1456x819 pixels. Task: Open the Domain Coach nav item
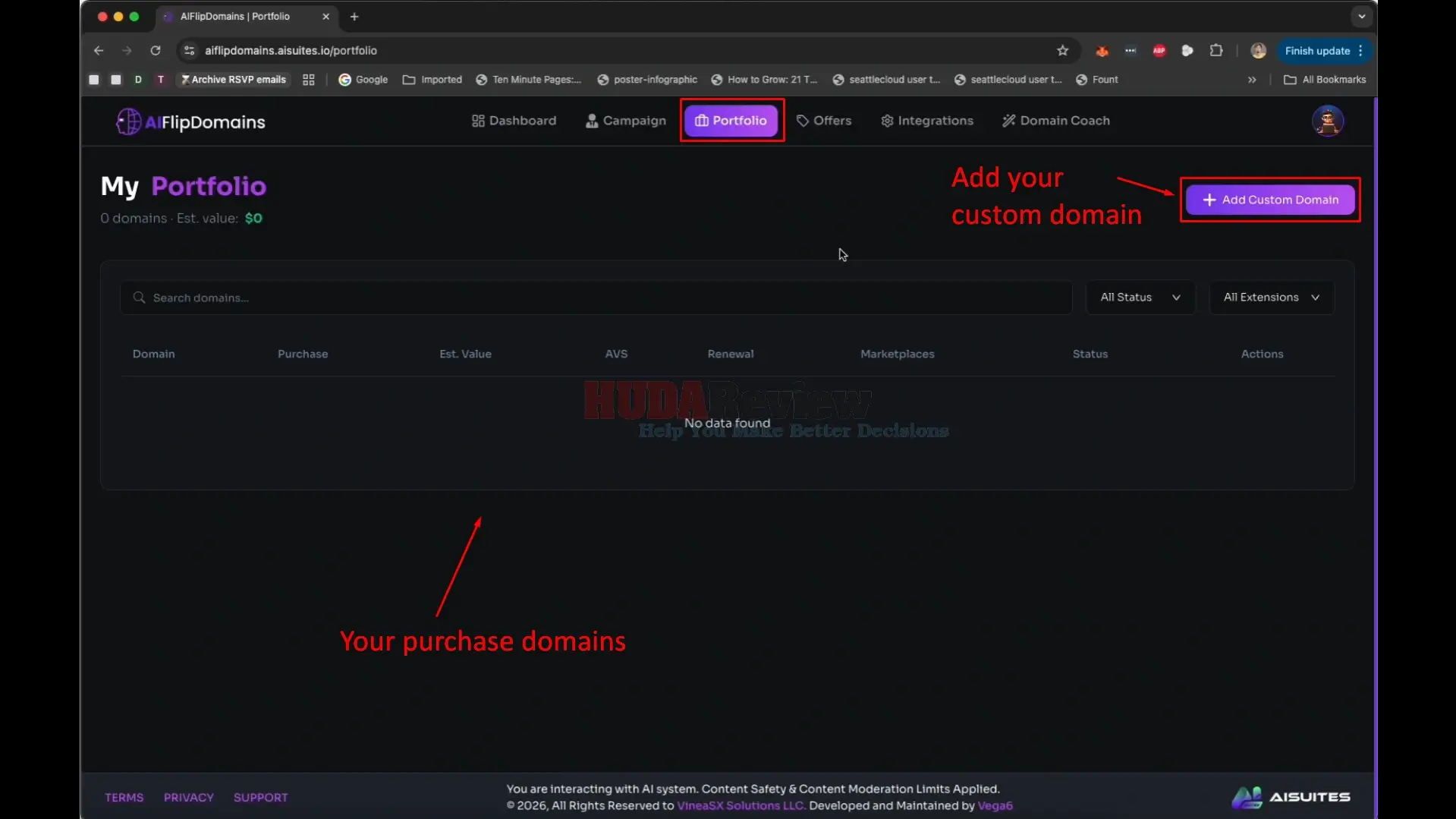pos(1056,121)
